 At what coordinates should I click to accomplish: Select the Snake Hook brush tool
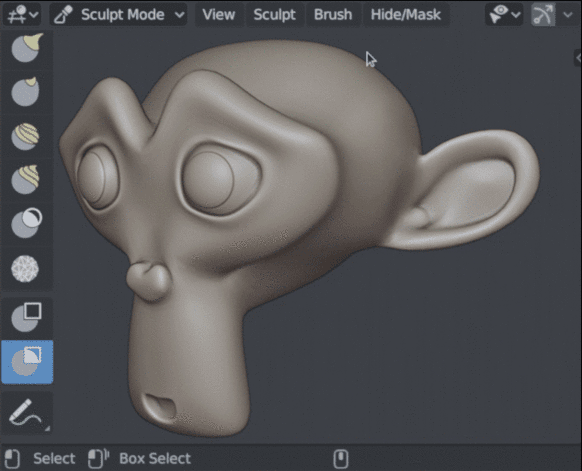(27, 48)
